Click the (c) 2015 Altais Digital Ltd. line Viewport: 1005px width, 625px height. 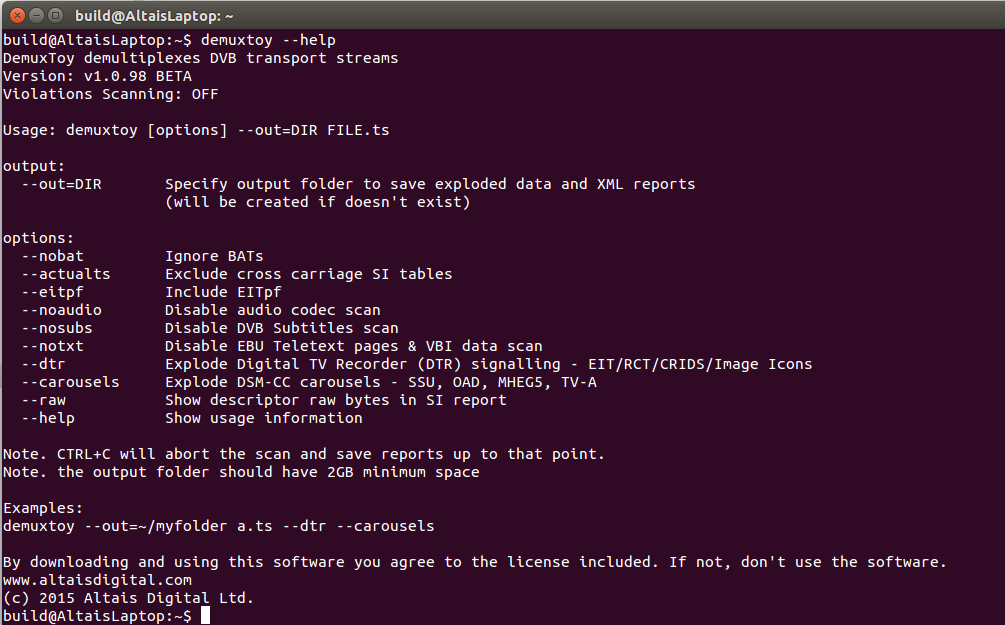[x=128, y=598]
